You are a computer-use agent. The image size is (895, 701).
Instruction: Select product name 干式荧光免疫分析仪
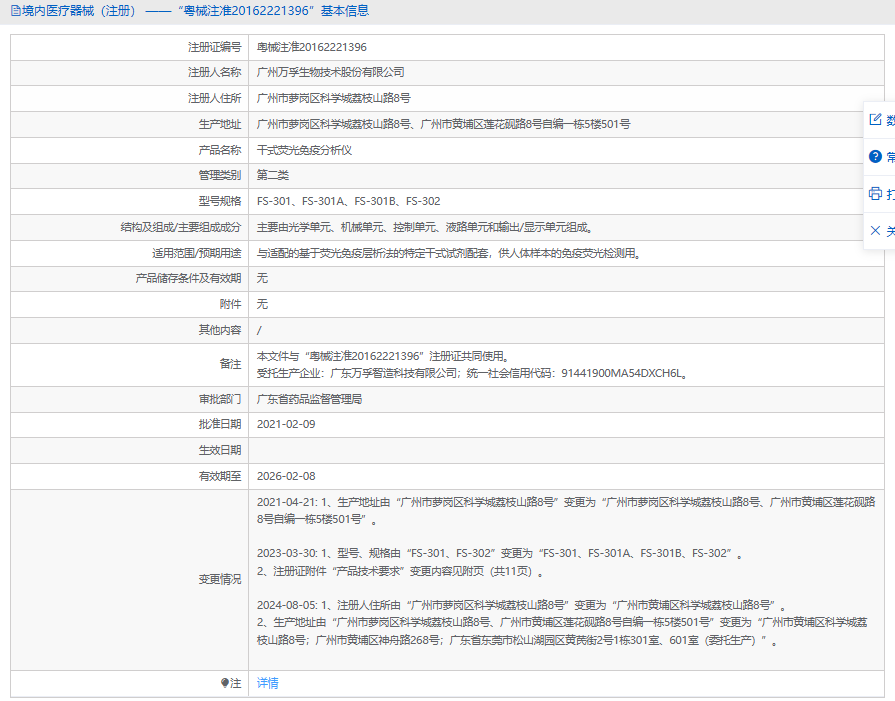304,150
